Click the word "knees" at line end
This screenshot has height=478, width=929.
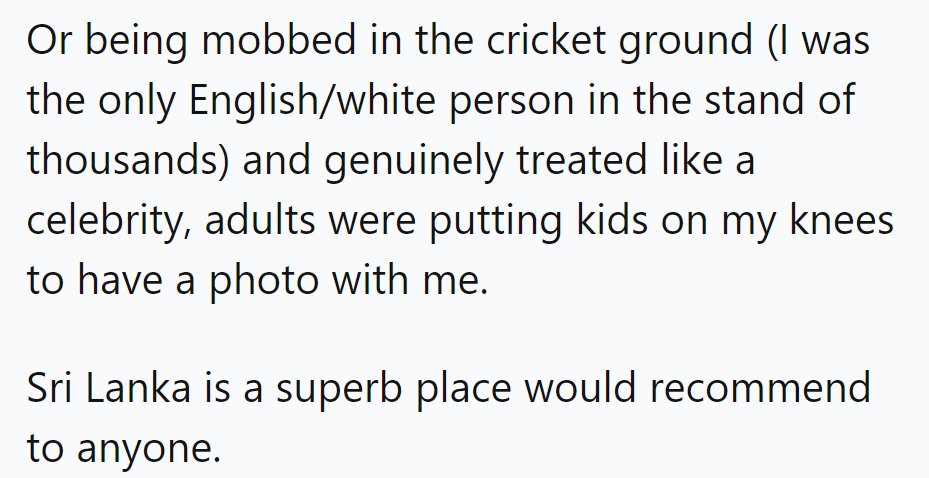tap(848, 221)
